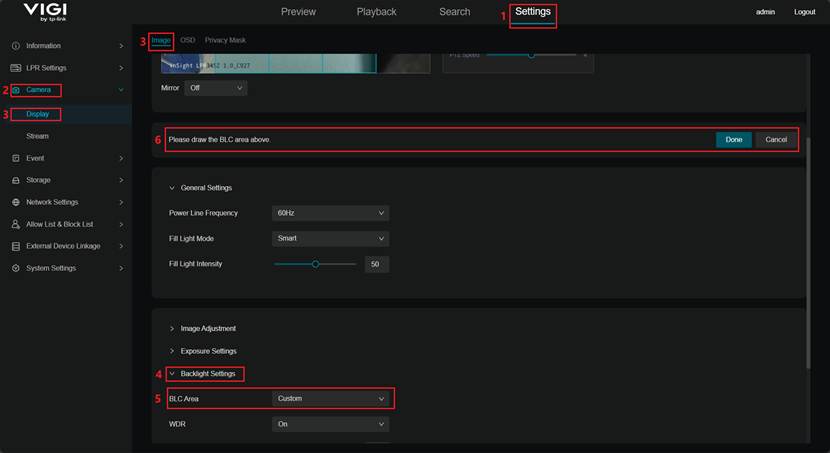This screenshot has width=830, height=453.
Task: Open the BLC Area dropdown
Action: [x=330, y=398]
